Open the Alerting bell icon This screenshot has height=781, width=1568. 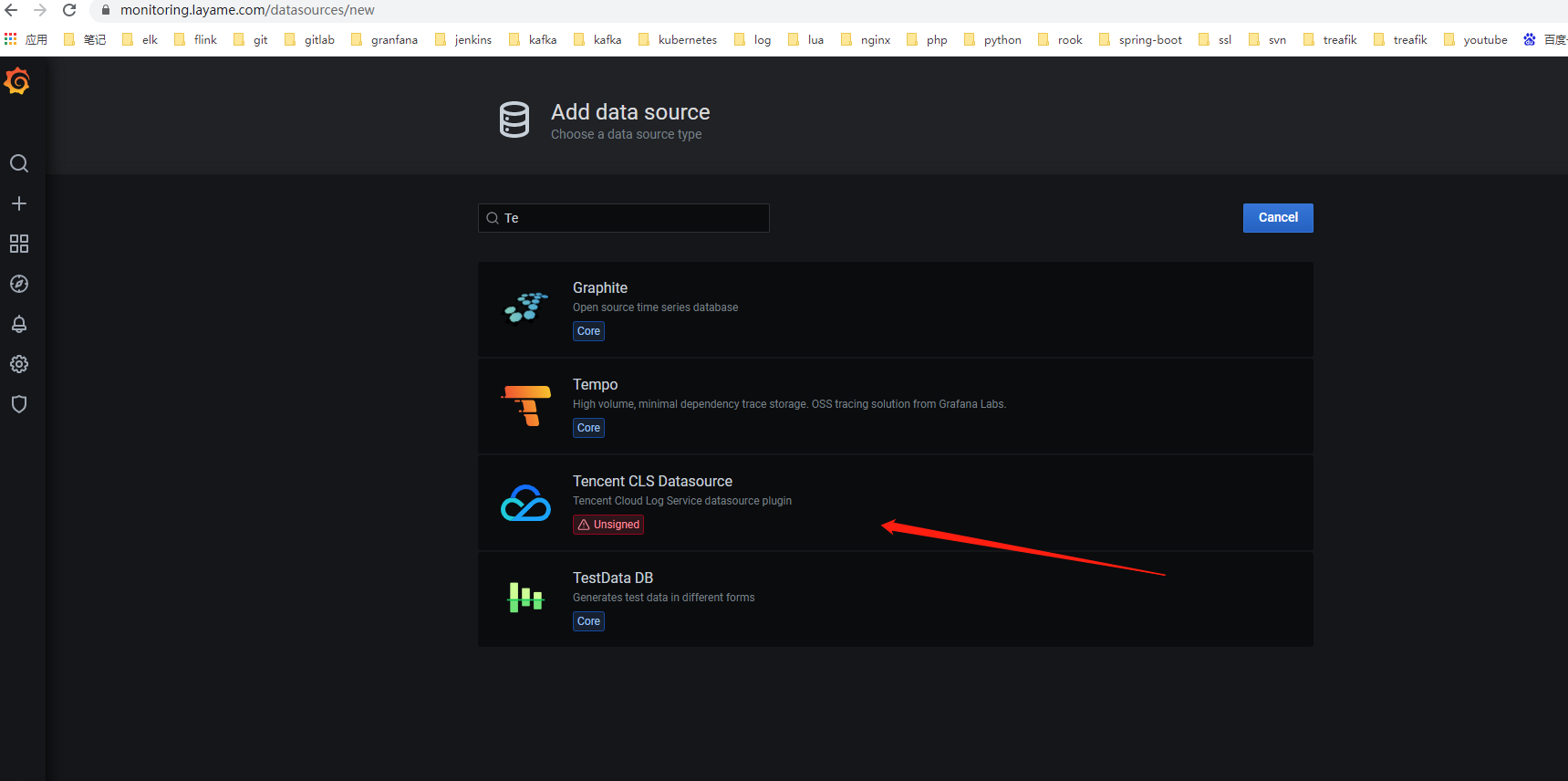[x=19, y=324]
